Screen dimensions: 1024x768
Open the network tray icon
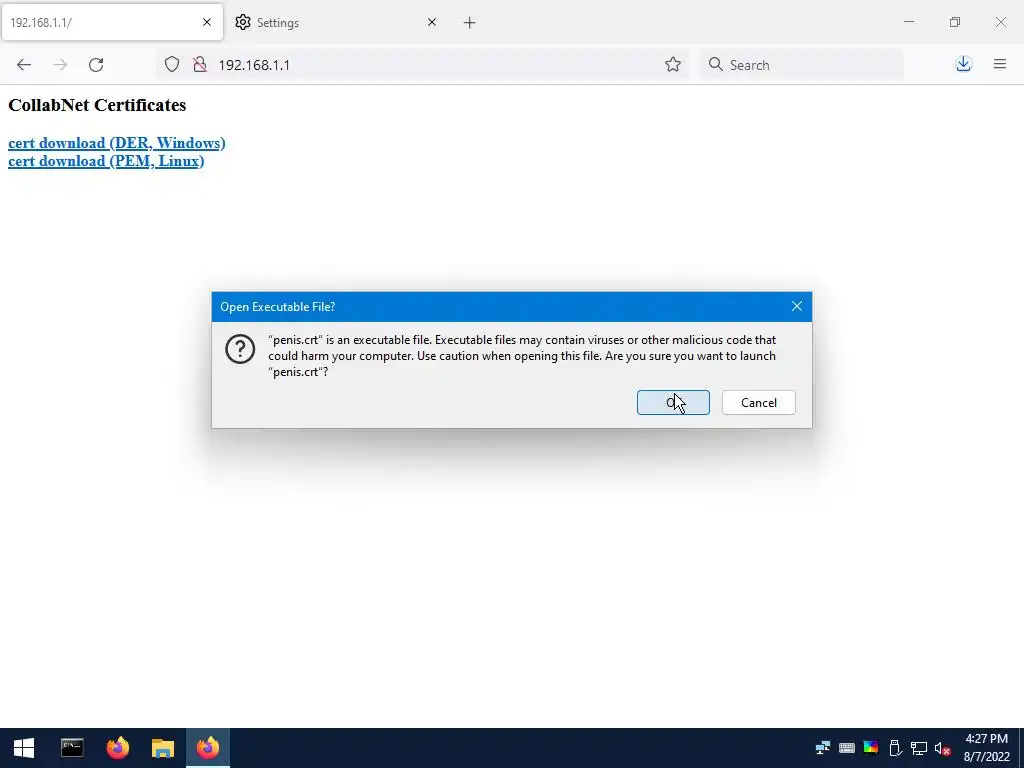pyautogui.click(x=822, y=748)
